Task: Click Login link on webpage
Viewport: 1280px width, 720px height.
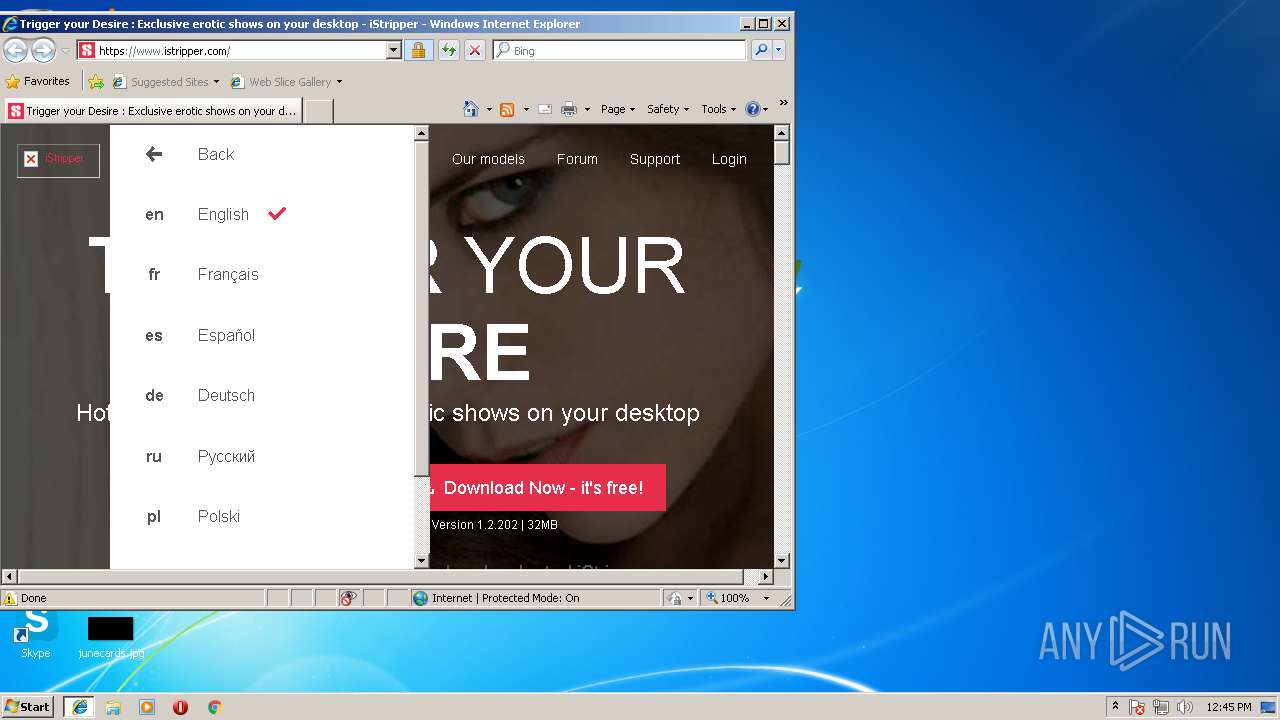Action: coord(729,159)
